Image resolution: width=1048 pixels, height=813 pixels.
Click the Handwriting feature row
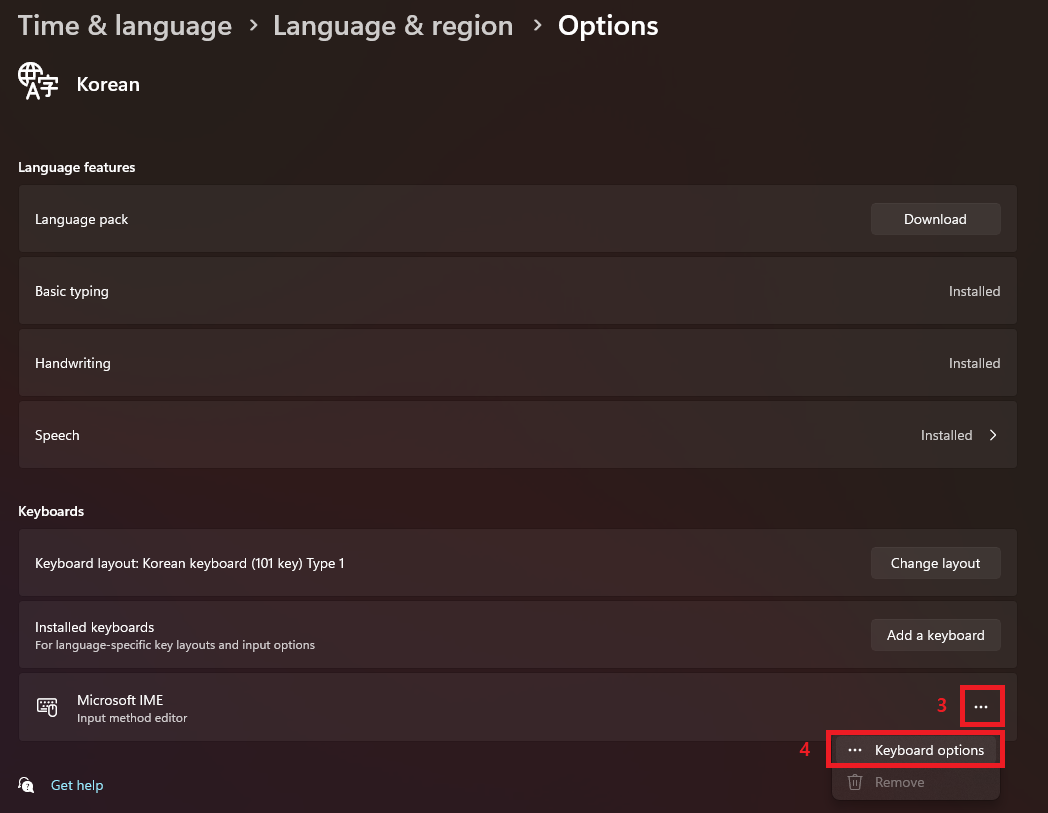[x=73, y=363]
